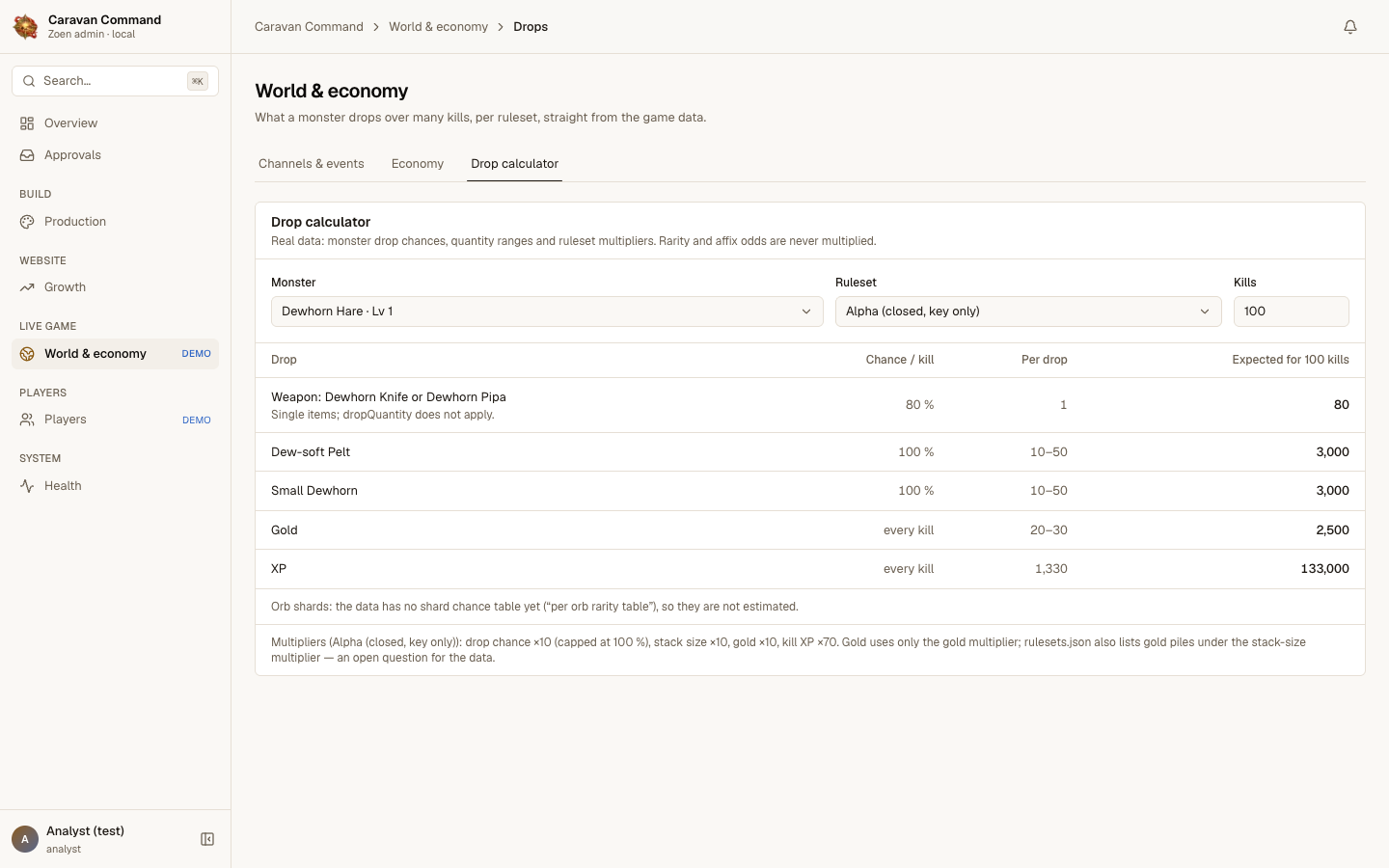The image size is (1389, 868).
Task: Click the Kills input field
Action: 1292,312
